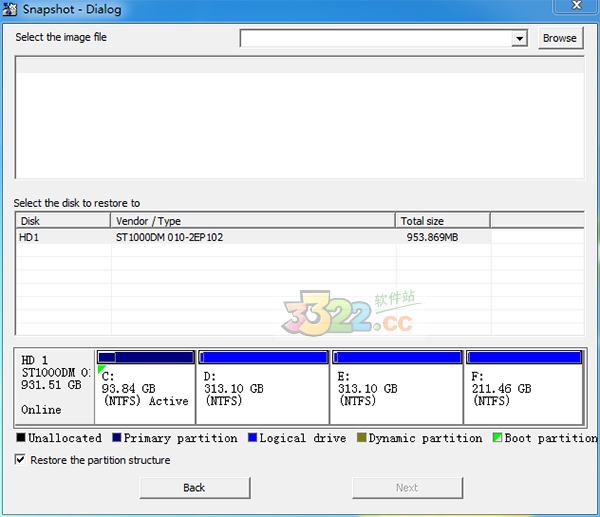Click the Back button
This screenshot has width=600, height=517.
coord(194,487)
